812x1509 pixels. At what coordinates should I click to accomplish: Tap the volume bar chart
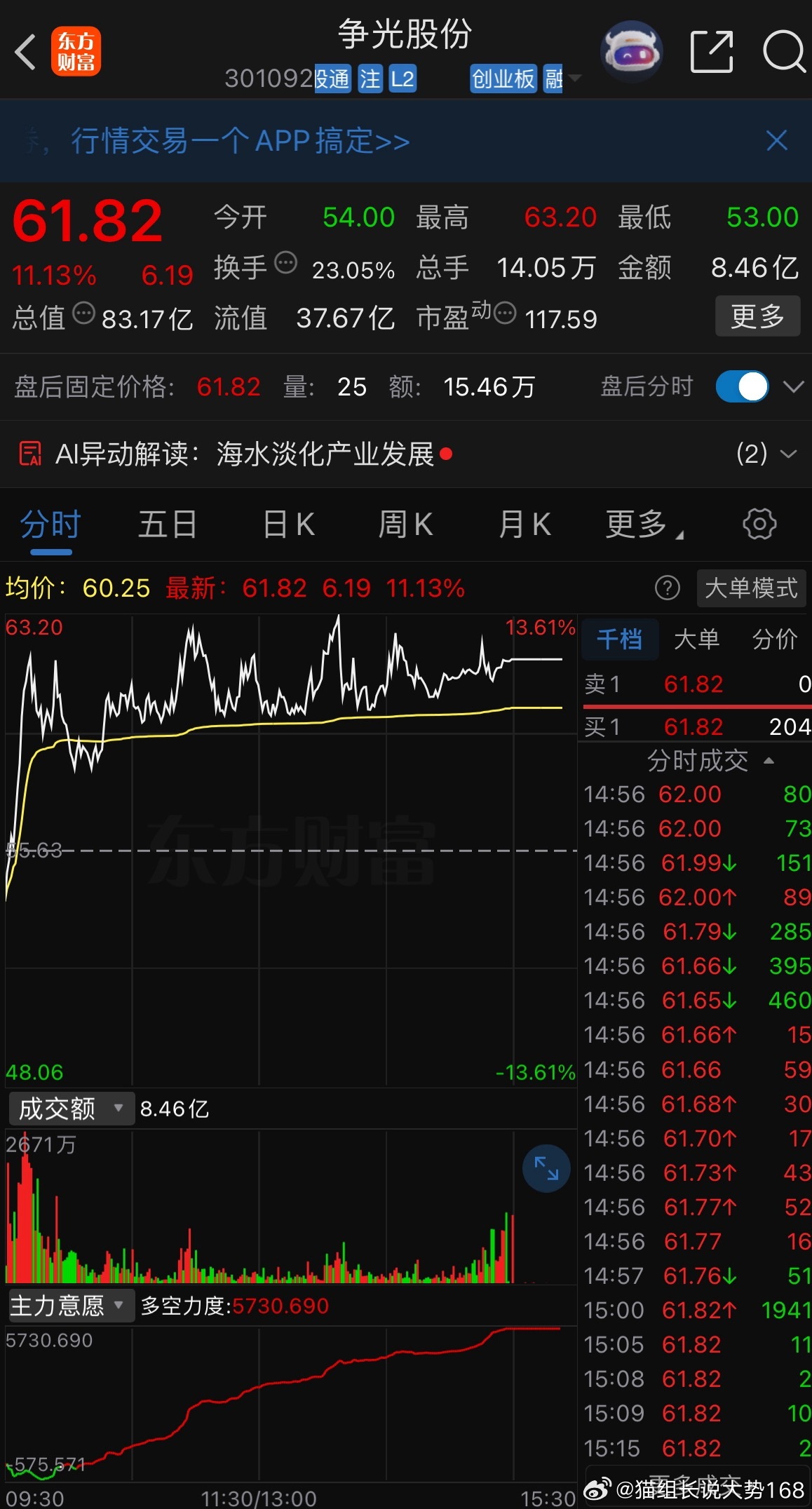(x=290, y=1207)
